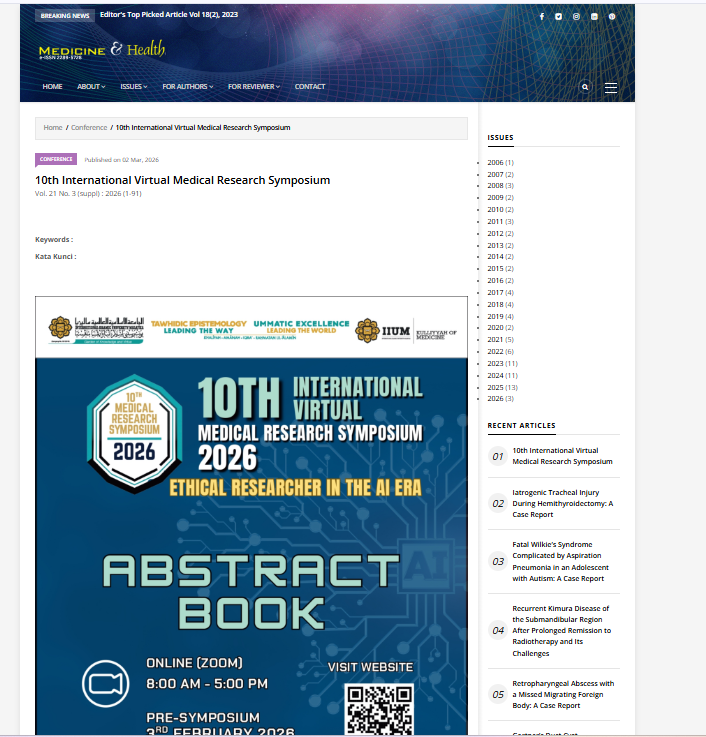The width and height of the screenshot is (706, 737).
Task: Open Iatrogenic Tracheal Injury recent article
Action: [x=562, y=503]
